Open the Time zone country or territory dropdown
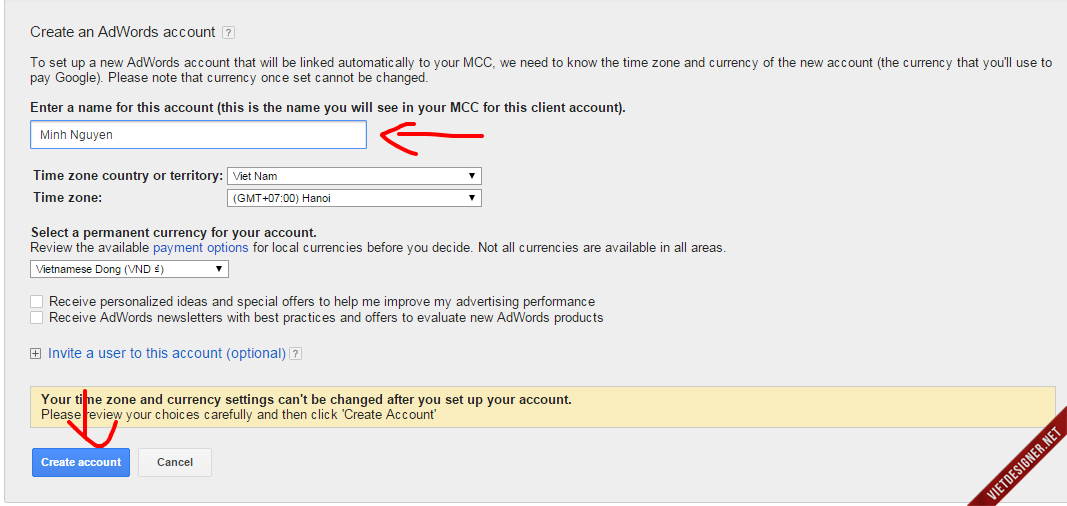 click(355, 176)
